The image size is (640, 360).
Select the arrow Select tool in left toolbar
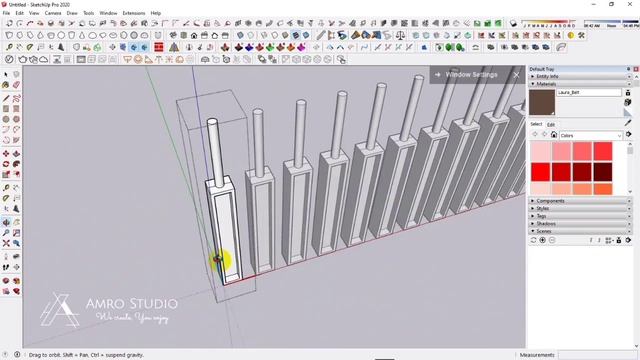6,74
